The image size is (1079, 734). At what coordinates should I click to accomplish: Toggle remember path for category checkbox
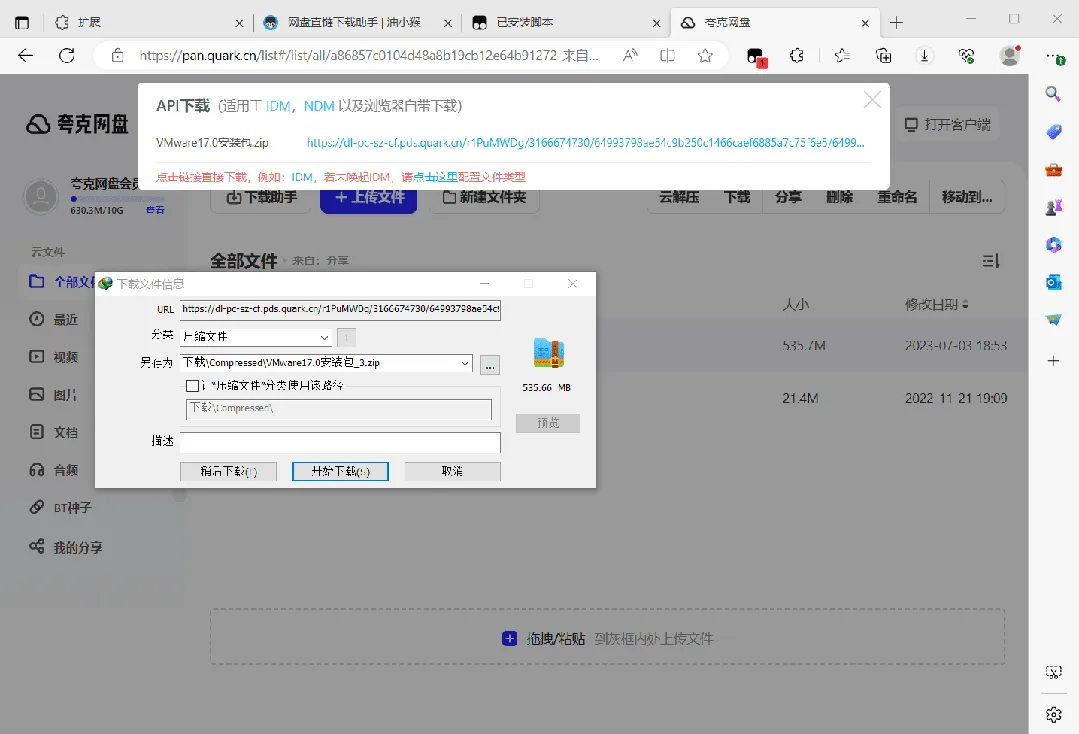click(192, 386)
